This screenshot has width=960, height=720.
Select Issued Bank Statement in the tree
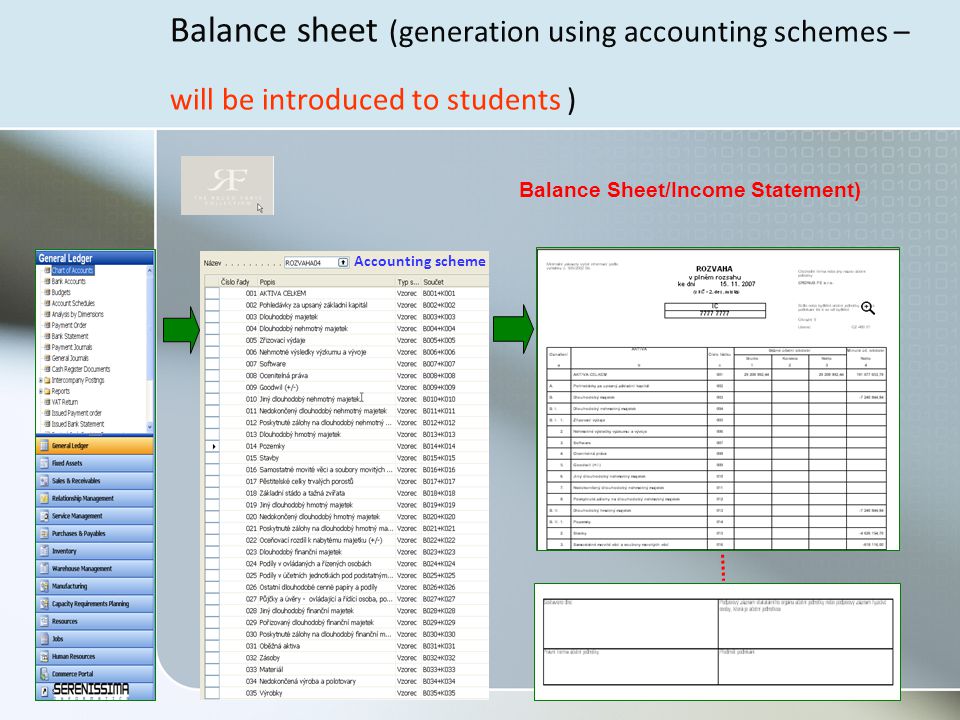click(78, 424)
